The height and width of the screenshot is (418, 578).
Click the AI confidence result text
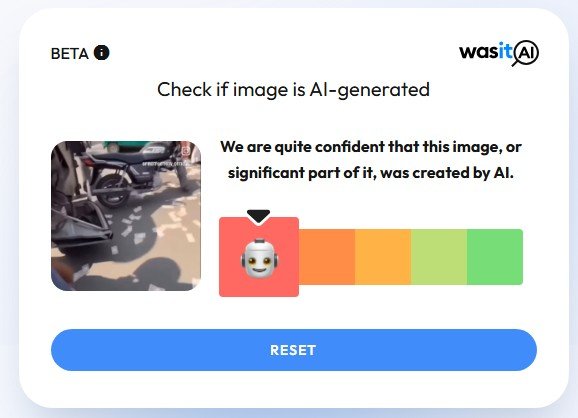coord(371,160)
